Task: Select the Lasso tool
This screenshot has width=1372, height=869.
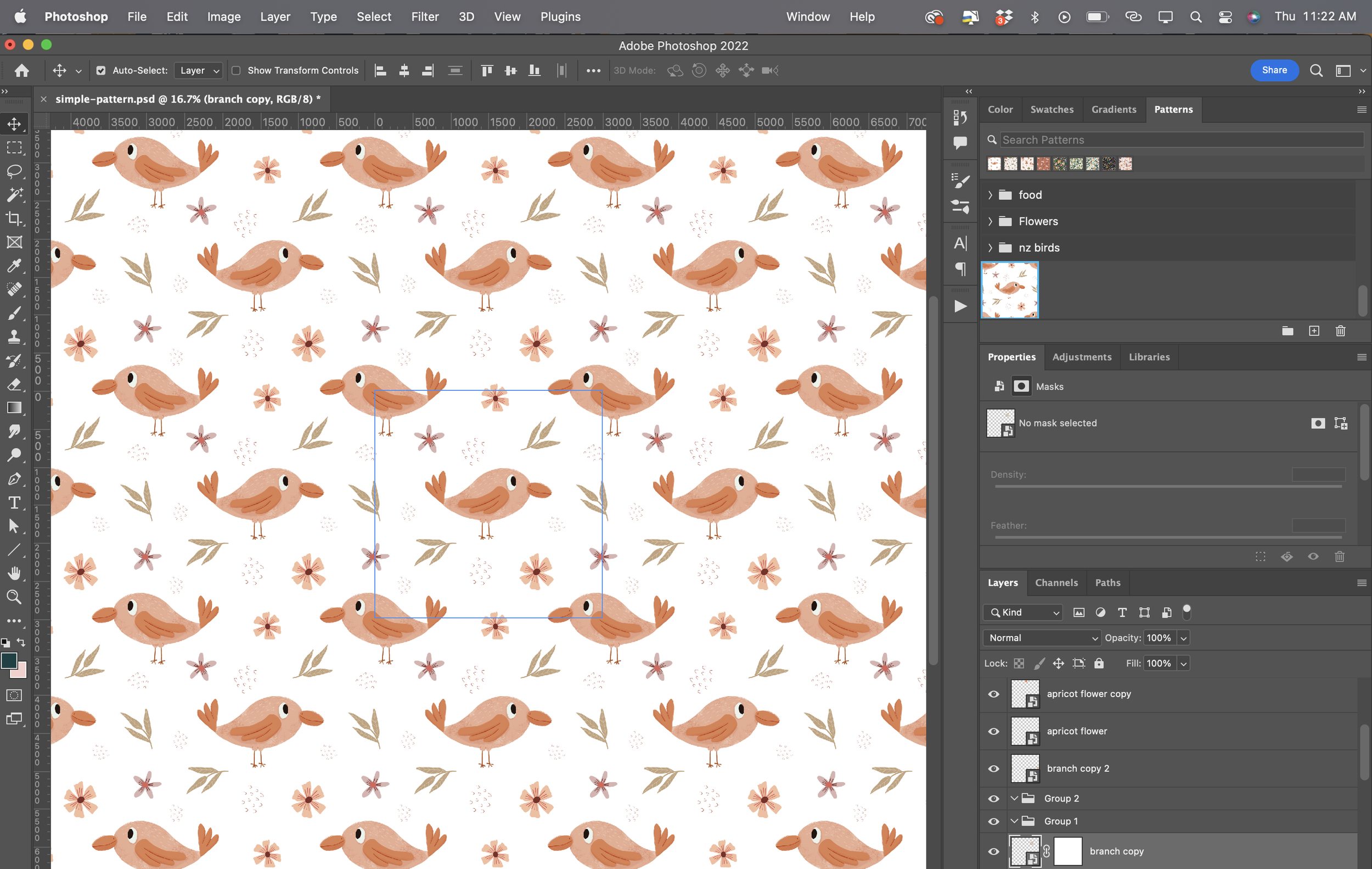Action: coord(14,171)
